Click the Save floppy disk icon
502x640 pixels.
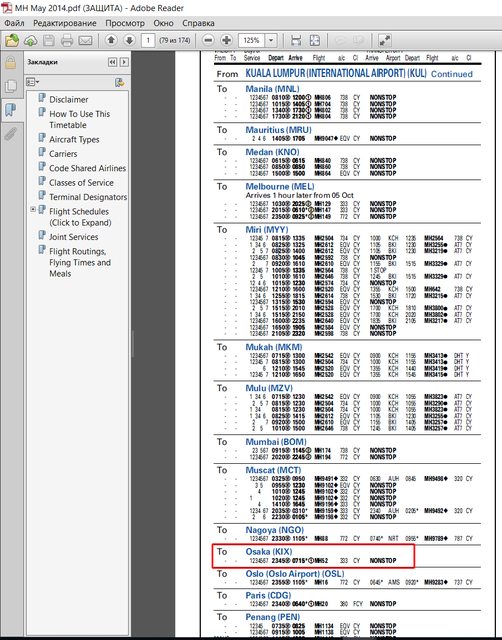[x=49, y=40]
